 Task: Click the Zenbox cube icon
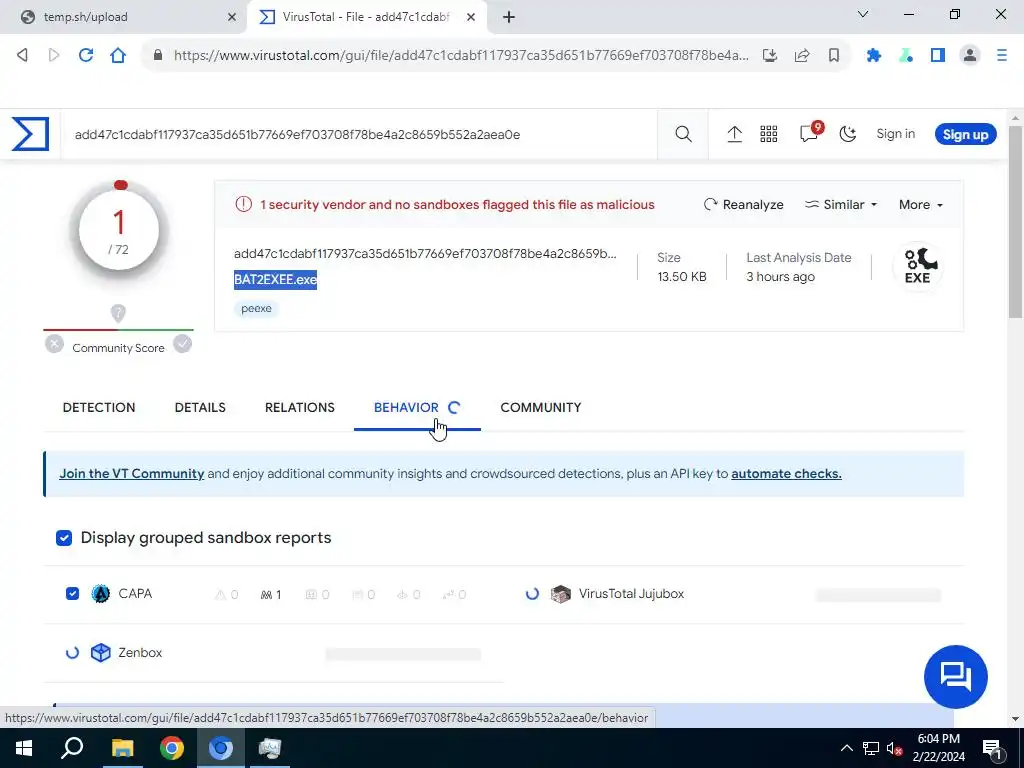101,652
